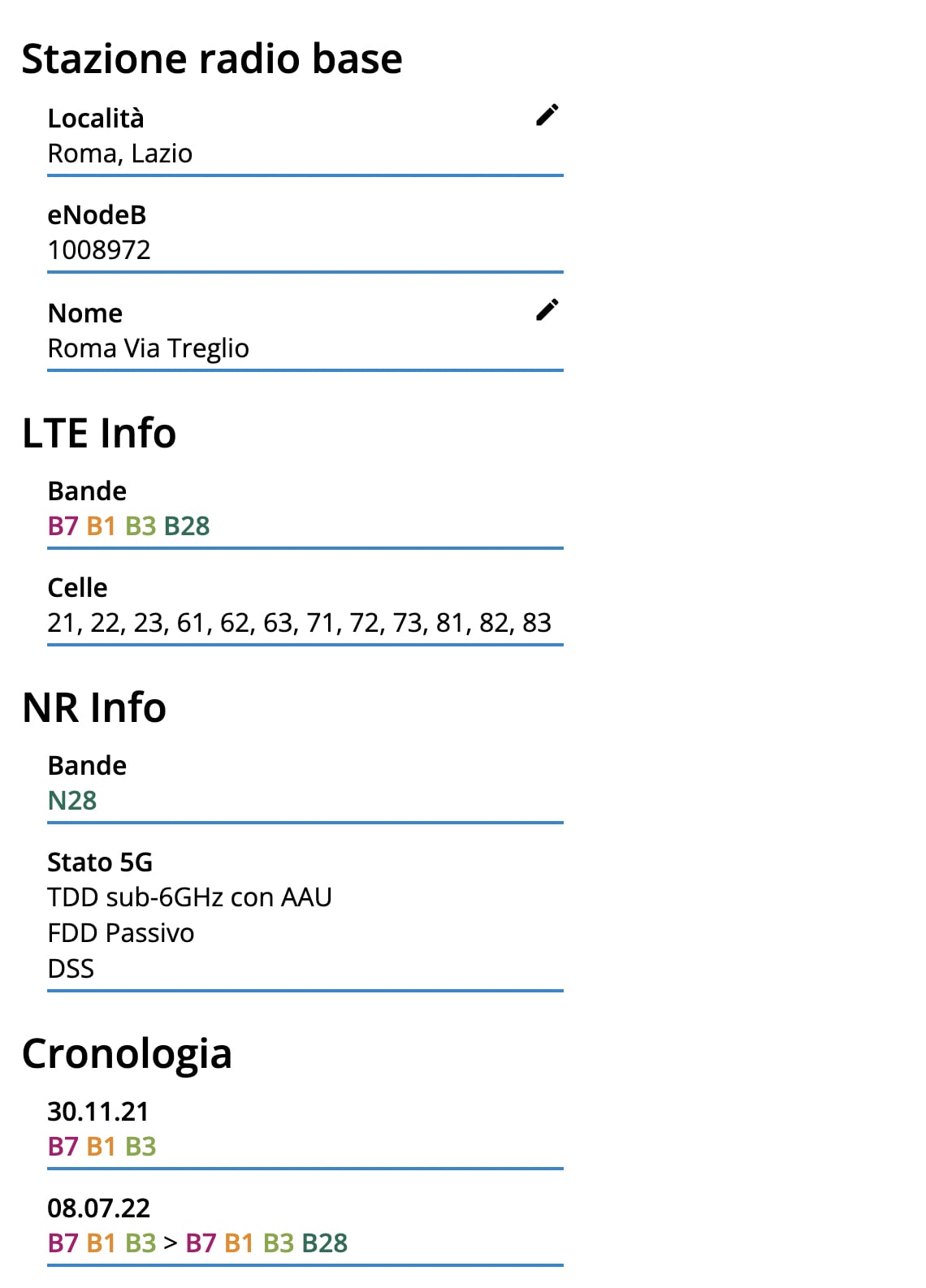Click the pencil edit icon next to Nome
This screenshot has height=1288, width=926.
point(547,310)
